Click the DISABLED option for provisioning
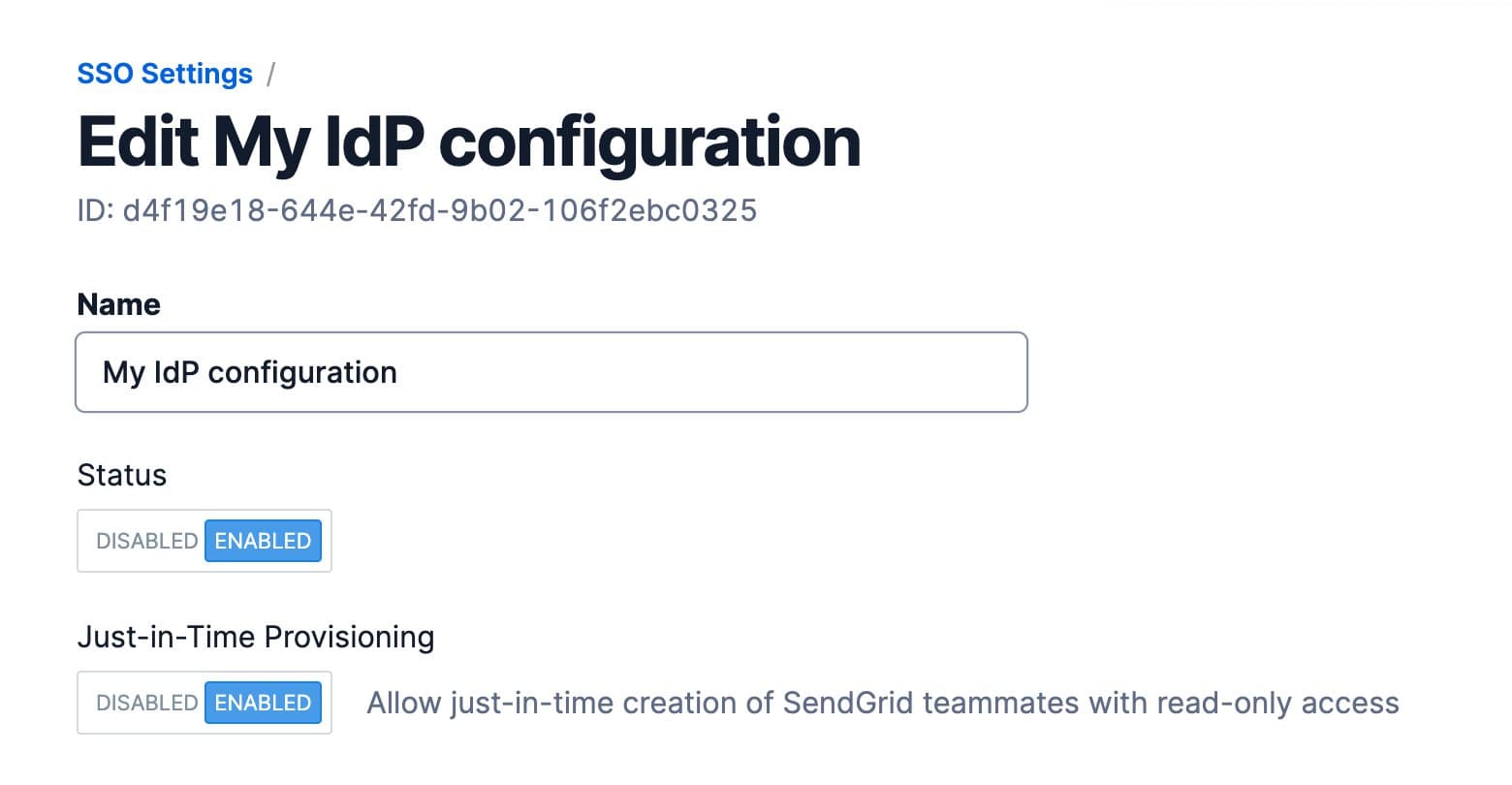The height and width of the screenshot is (785, 1512). tap(145, 703)
